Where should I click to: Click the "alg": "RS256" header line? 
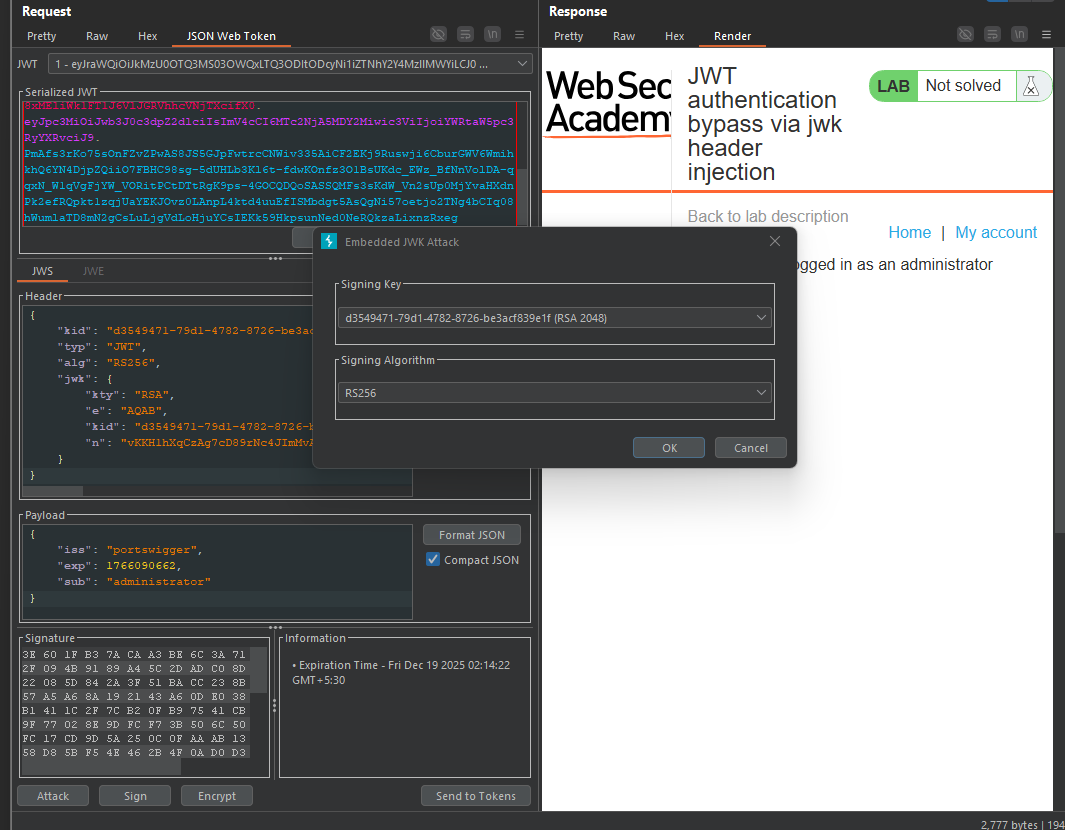coord(109,362)
